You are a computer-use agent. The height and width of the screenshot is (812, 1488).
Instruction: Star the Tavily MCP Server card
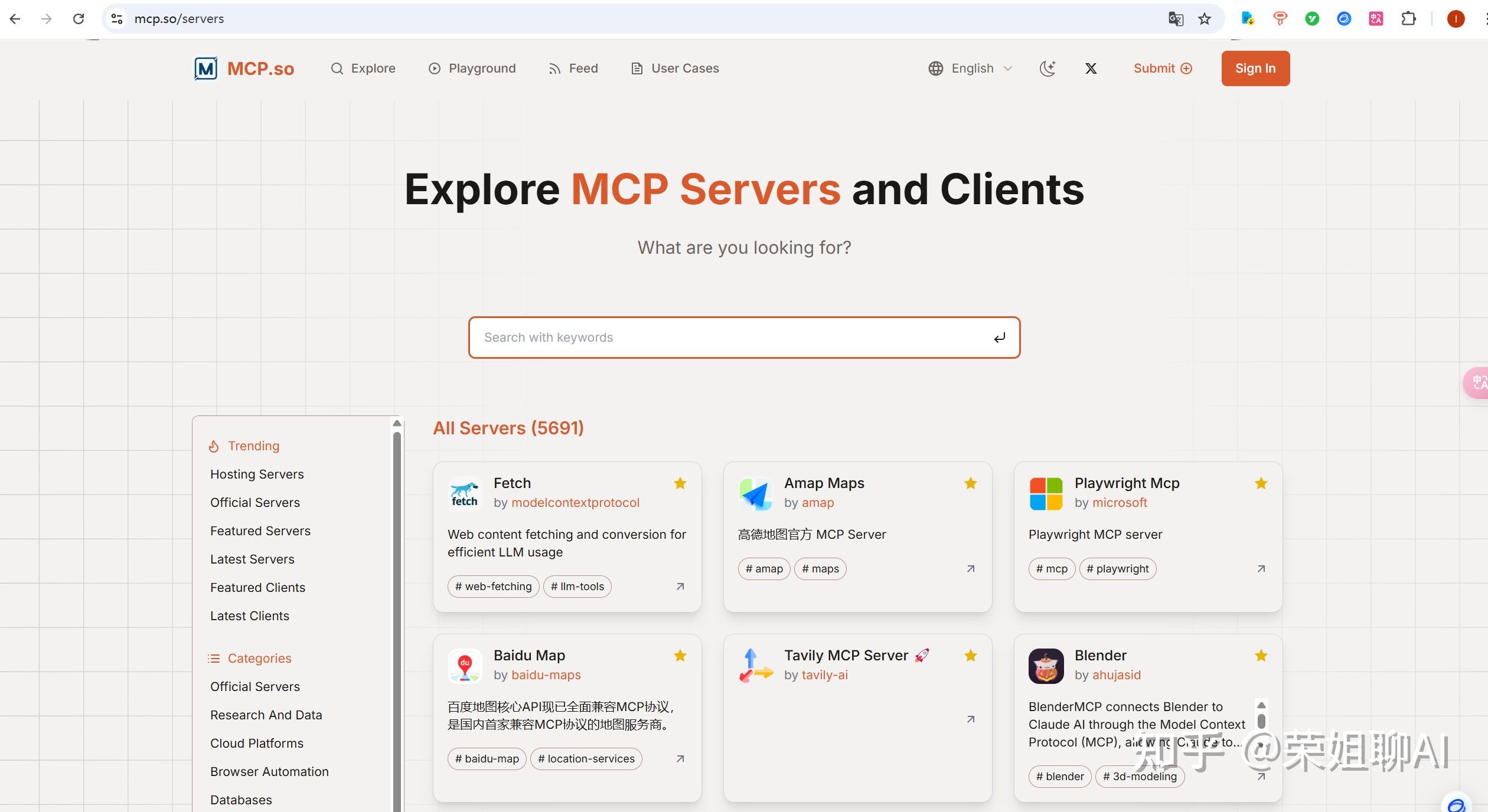[970, 656]
